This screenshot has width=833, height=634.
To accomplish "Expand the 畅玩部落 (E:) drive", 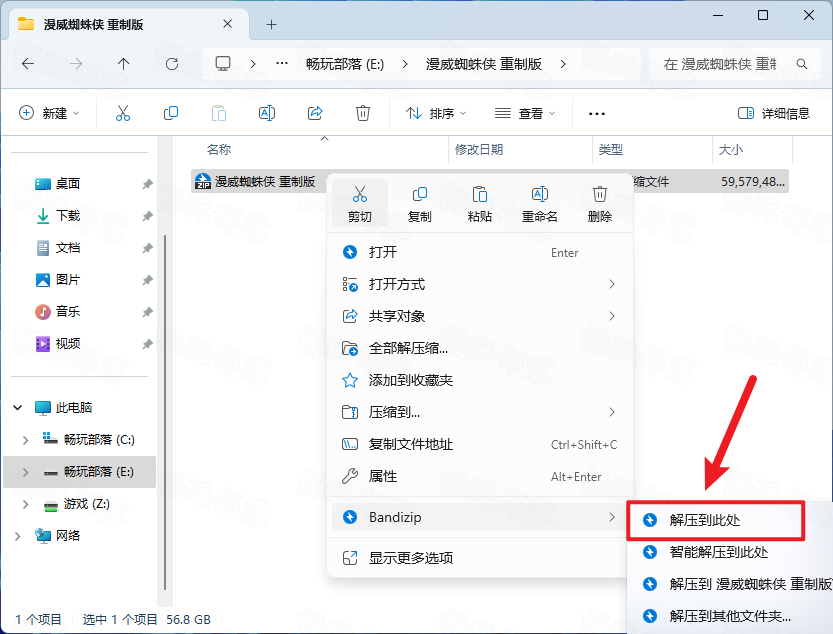I will coord(26,472).
